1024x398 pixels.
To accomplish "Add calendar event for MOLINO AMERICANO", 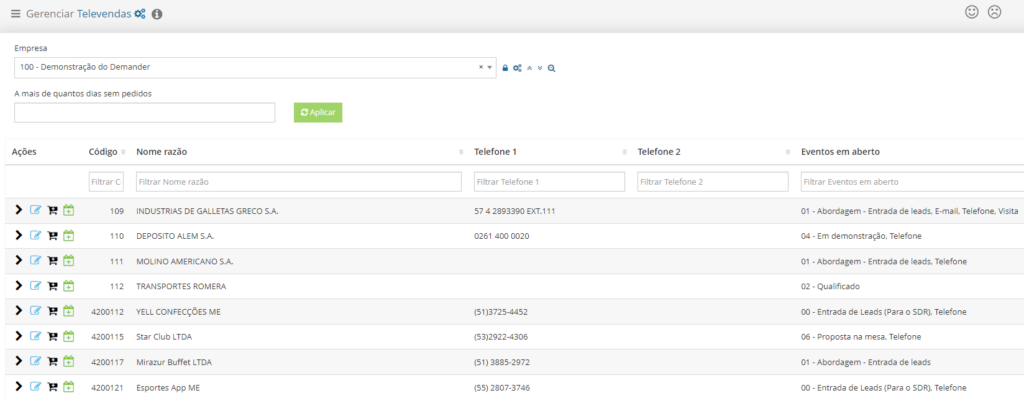I will [x=69, y=260].
